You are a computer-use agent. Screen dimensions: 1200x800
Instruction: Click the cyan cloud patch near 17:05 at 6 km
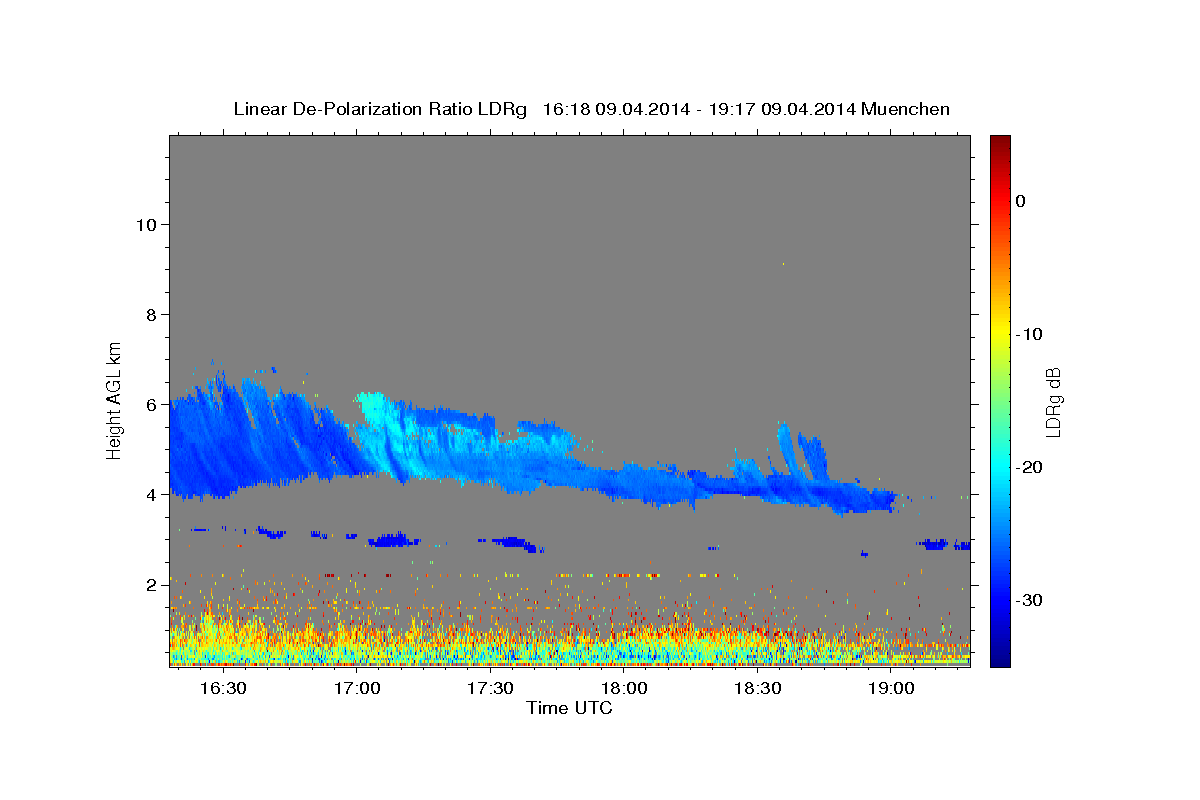pyautogui.click(x=372, y=408)
